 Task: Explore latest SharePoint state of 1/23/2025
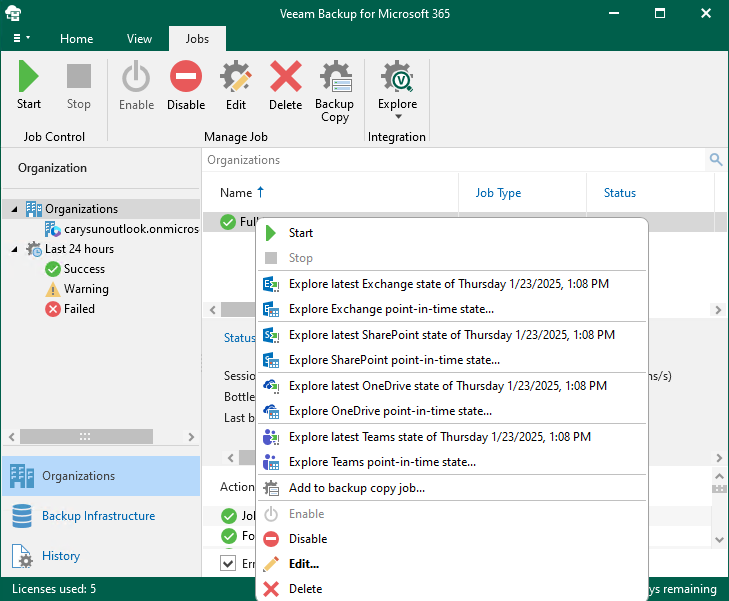[x=452, y=335]
